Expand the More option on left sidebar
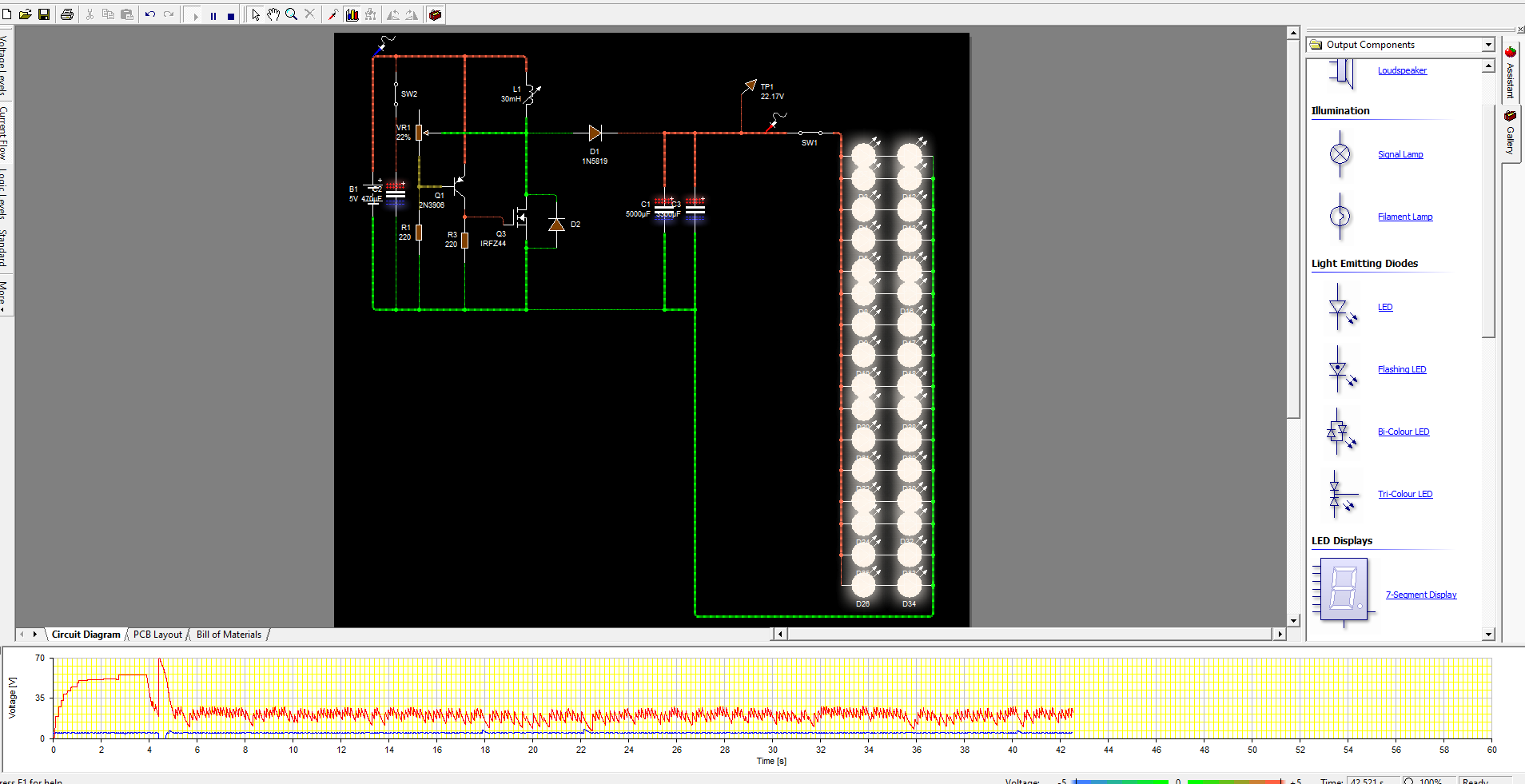Image resolution: width=1525 pixels, height=784 pixels. [4, 296]
